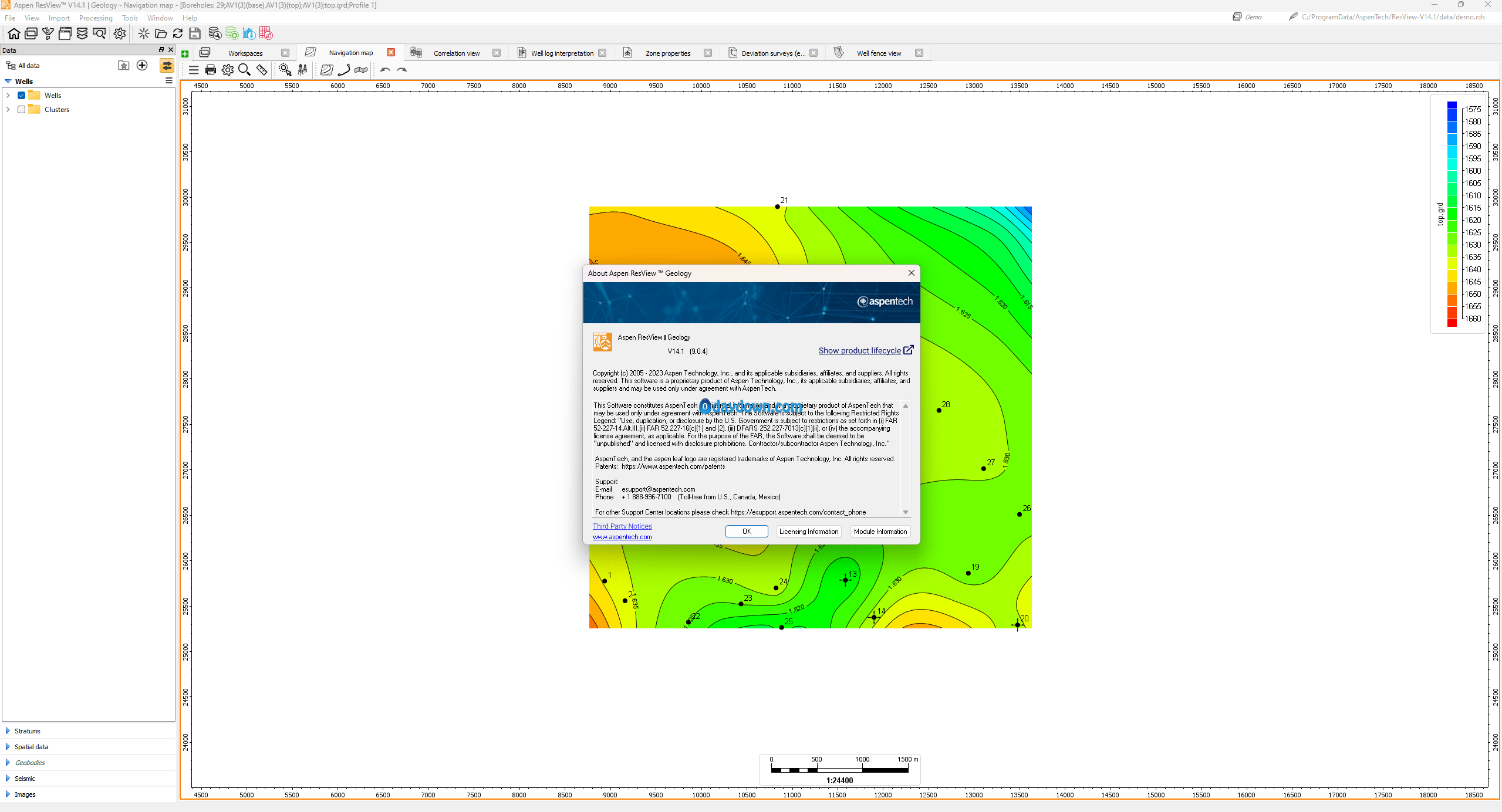Click the new project star icon
Image resolution: width=1502 pixels, height=812 pixels.
coord(144,33)
